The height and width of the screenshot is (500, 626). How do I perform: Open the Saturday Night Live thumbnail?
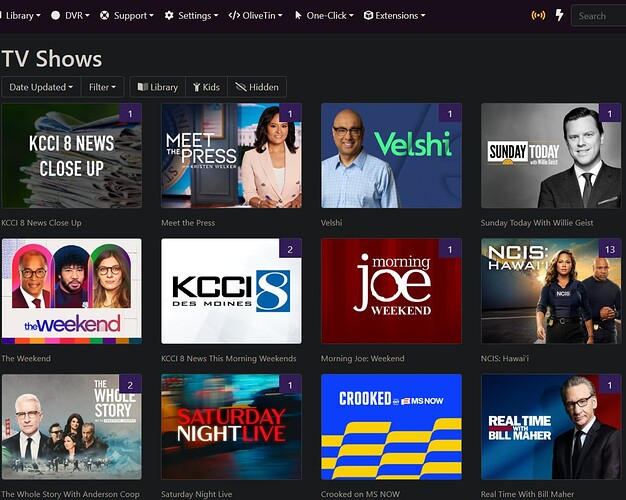click(x=231, y=427)
